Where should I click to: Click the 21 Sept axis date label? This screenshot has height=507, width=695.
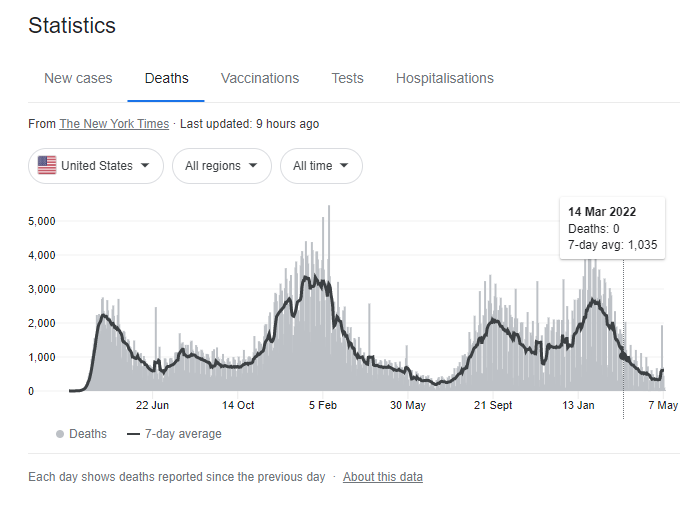(x=493, y=405)
